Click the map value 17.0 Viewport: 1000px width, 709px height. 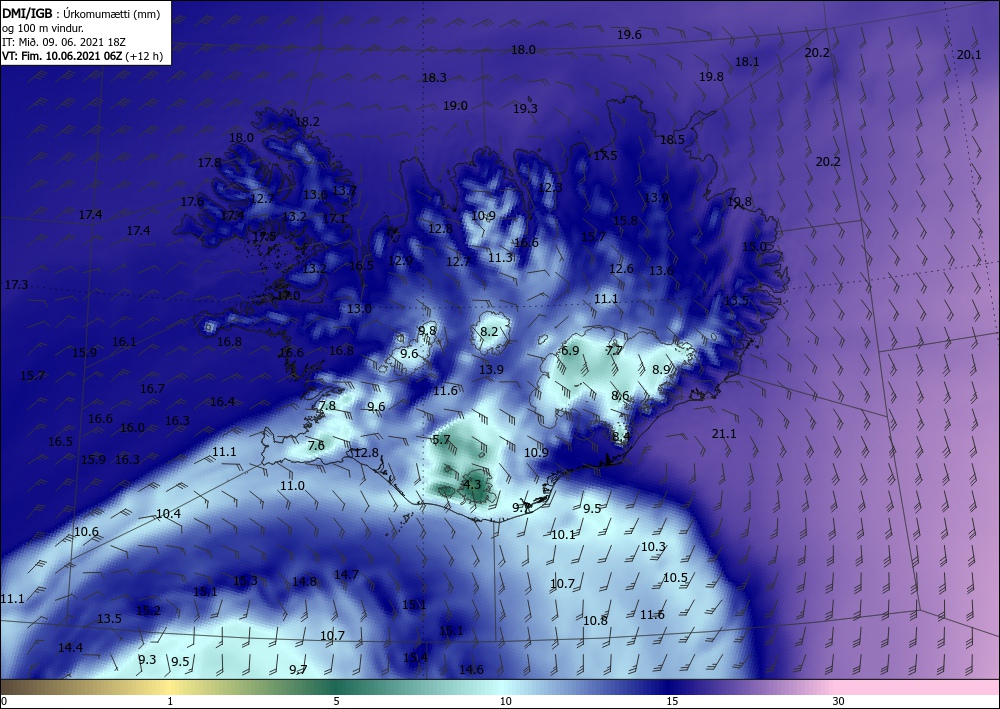click(x=288, y=296)
